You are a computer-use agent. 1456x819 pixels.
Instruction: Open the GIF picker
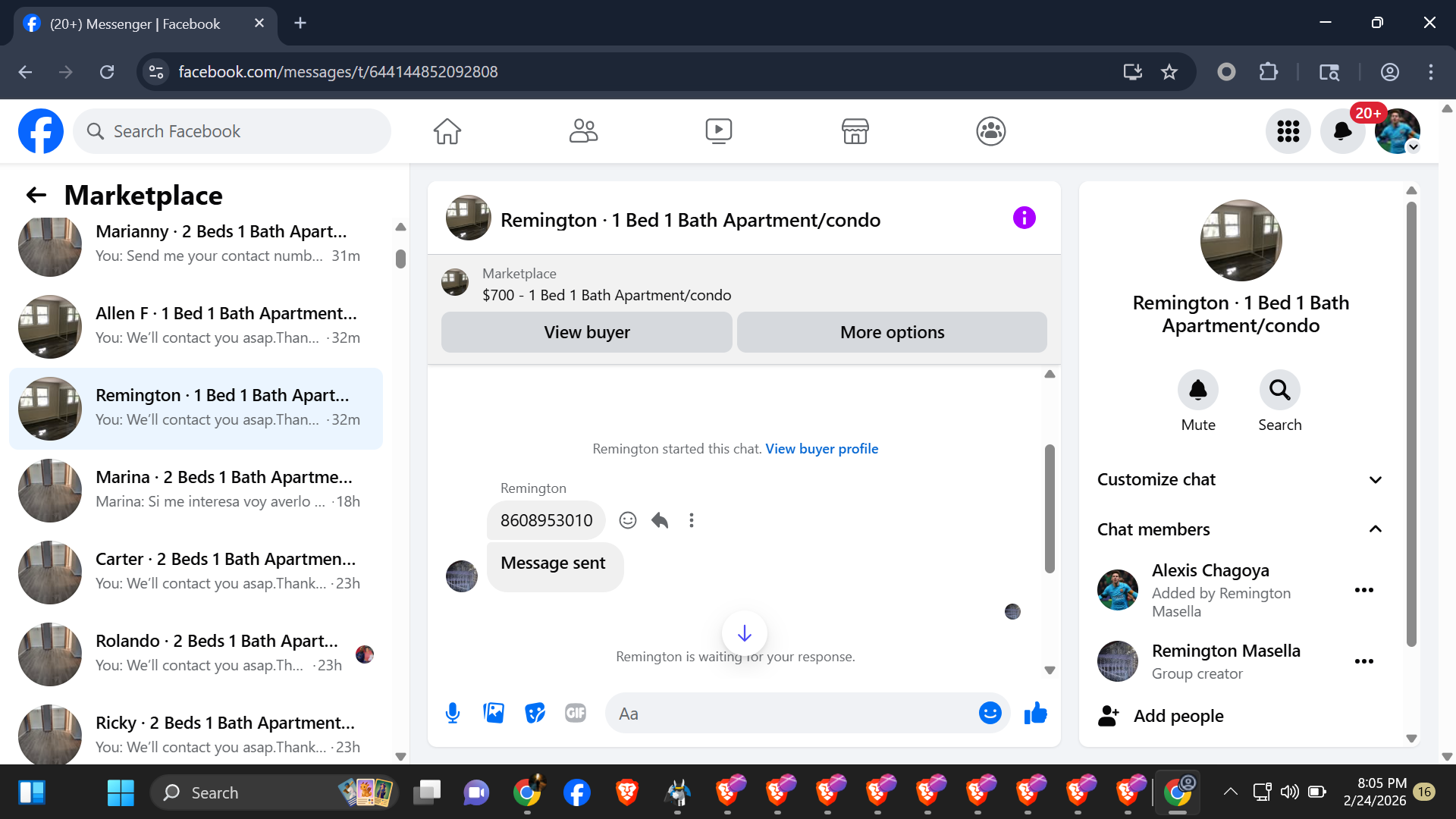576,713
